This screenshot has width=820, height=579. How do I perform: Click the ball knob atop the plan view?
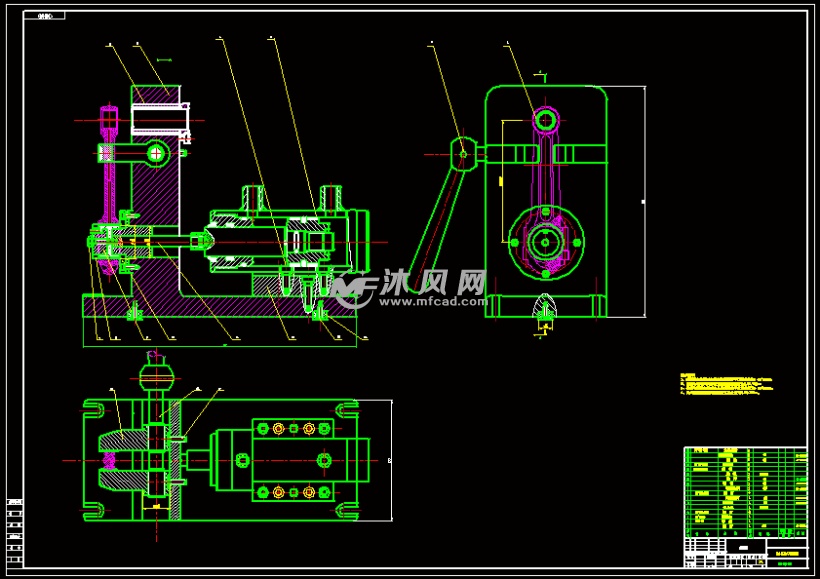point(158,376)
